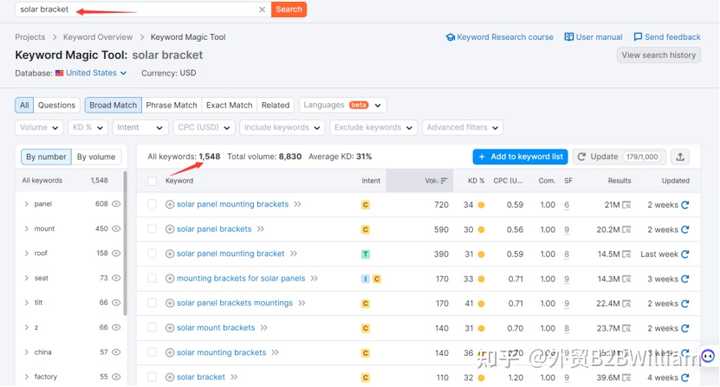Click the keyword groups sidebar scrollbar
The width and height of the screenshot is (720, 387).
(125, 243)
